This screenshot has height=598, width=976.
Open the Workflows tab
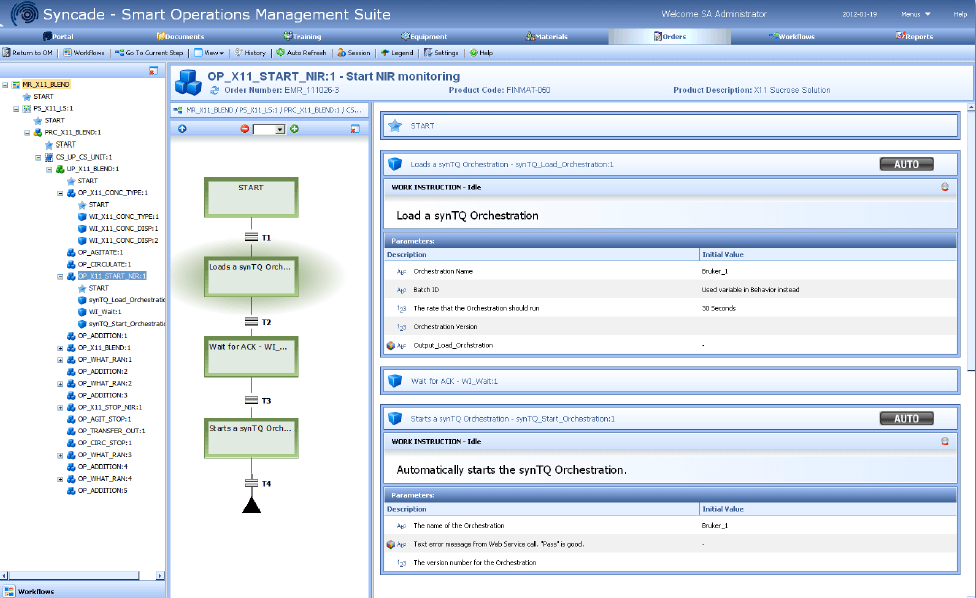(792, 37)
